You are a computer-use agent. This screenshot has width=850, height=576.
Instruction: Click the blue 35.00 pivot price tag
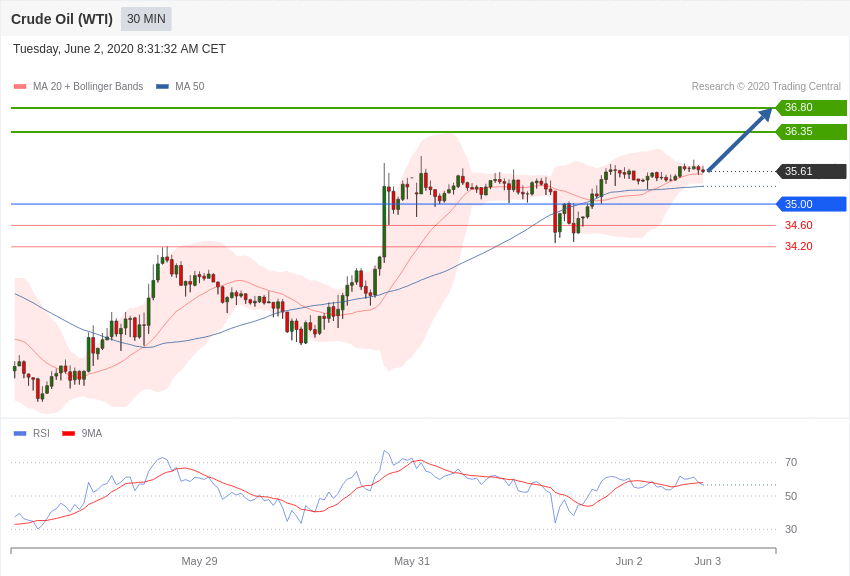pos(811,204)
